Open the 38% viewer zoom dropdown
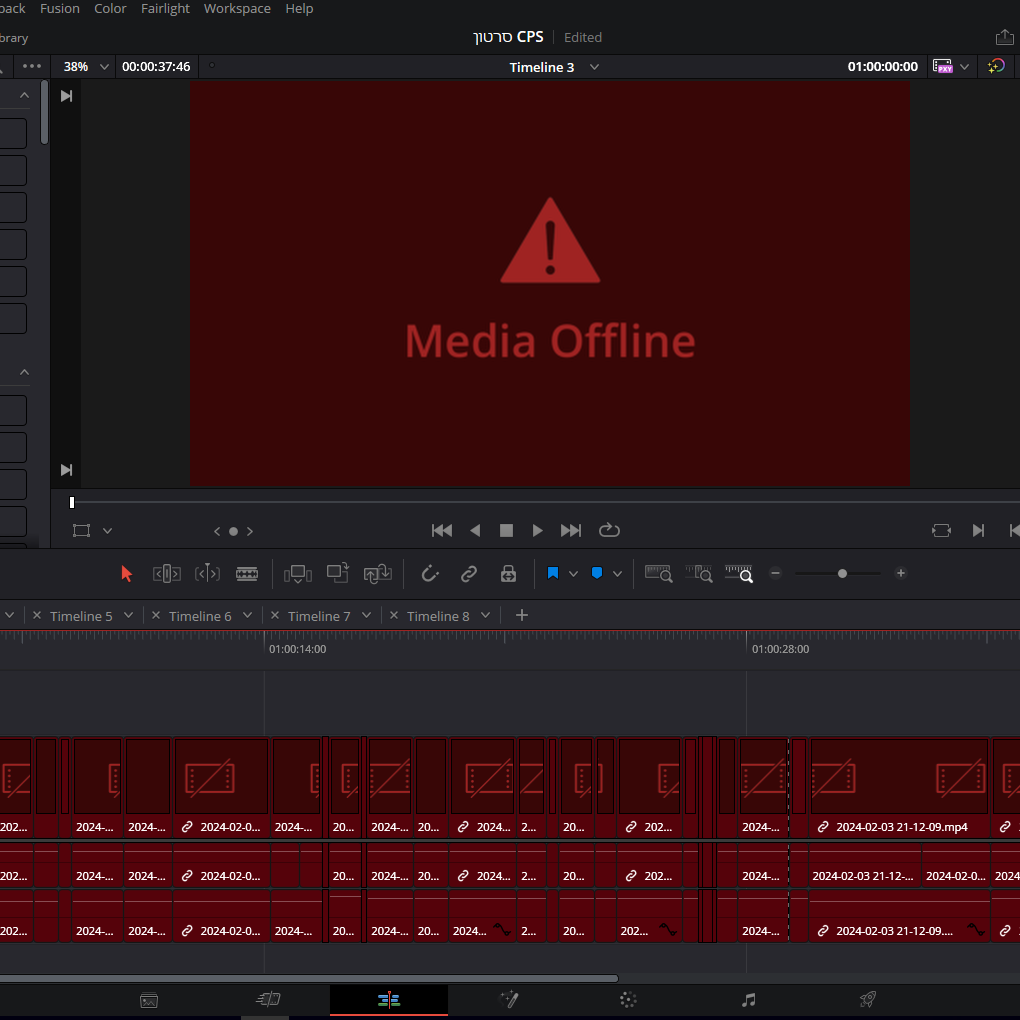 [86, 67]
